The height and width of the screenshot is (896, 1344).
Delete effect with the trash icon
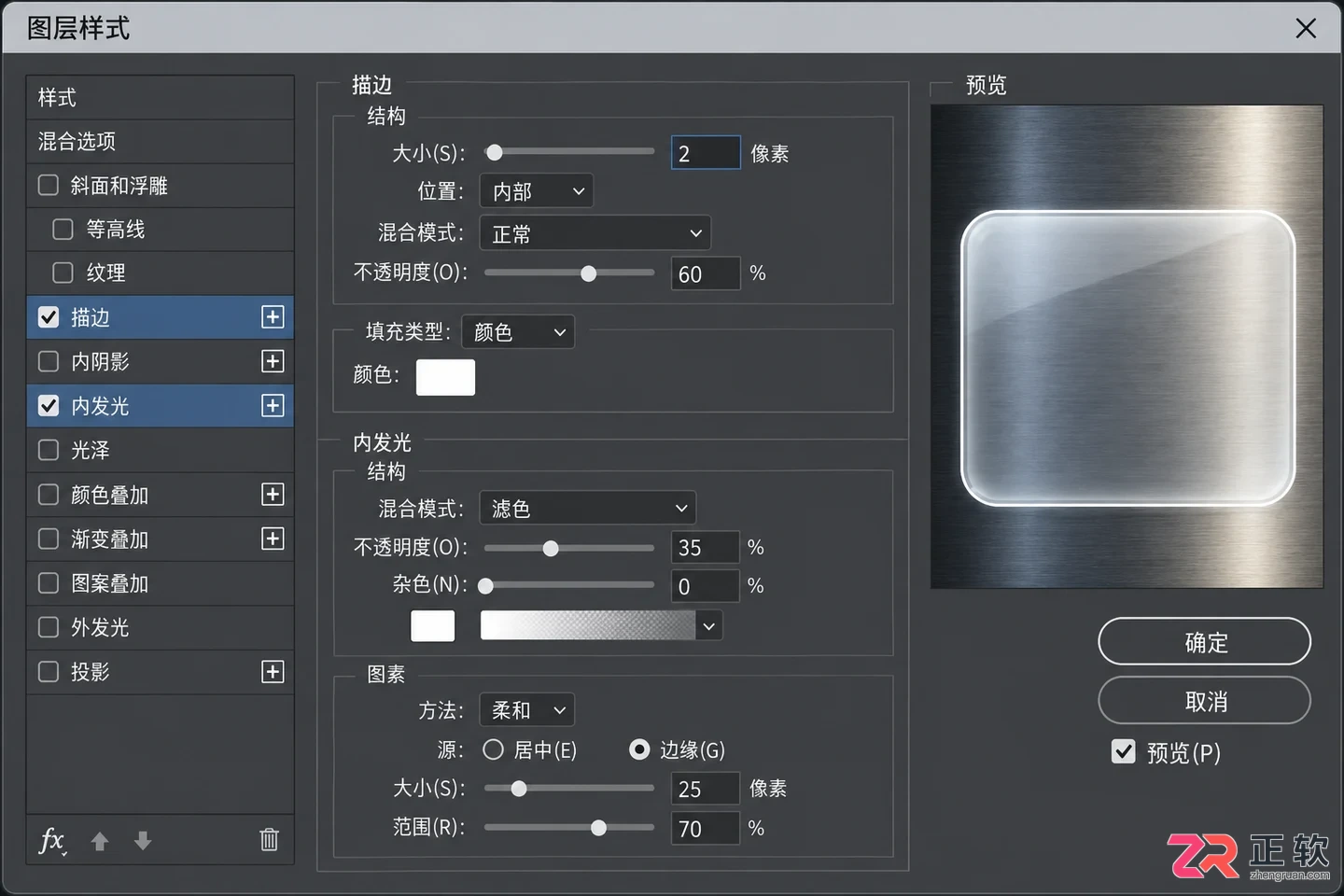[x=269, y=840]
